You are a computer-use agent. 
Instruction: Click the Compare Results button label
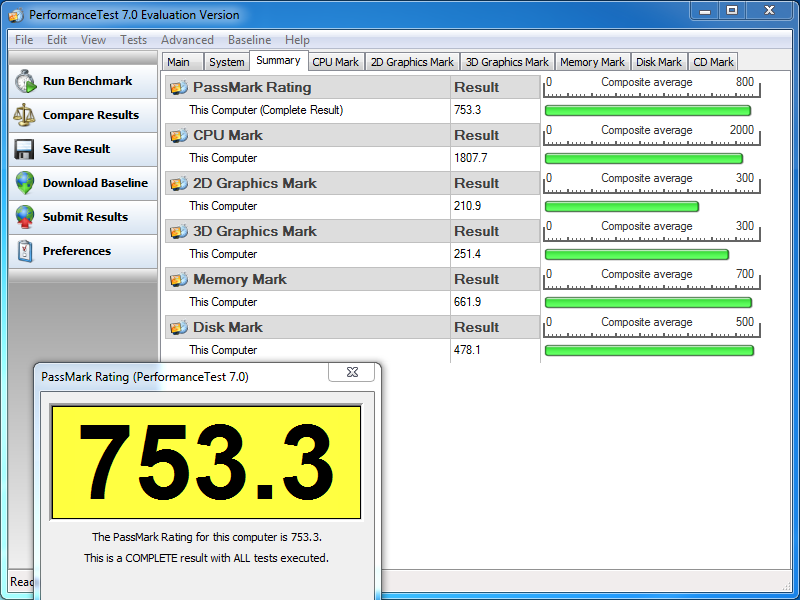(x=91, y=115)
